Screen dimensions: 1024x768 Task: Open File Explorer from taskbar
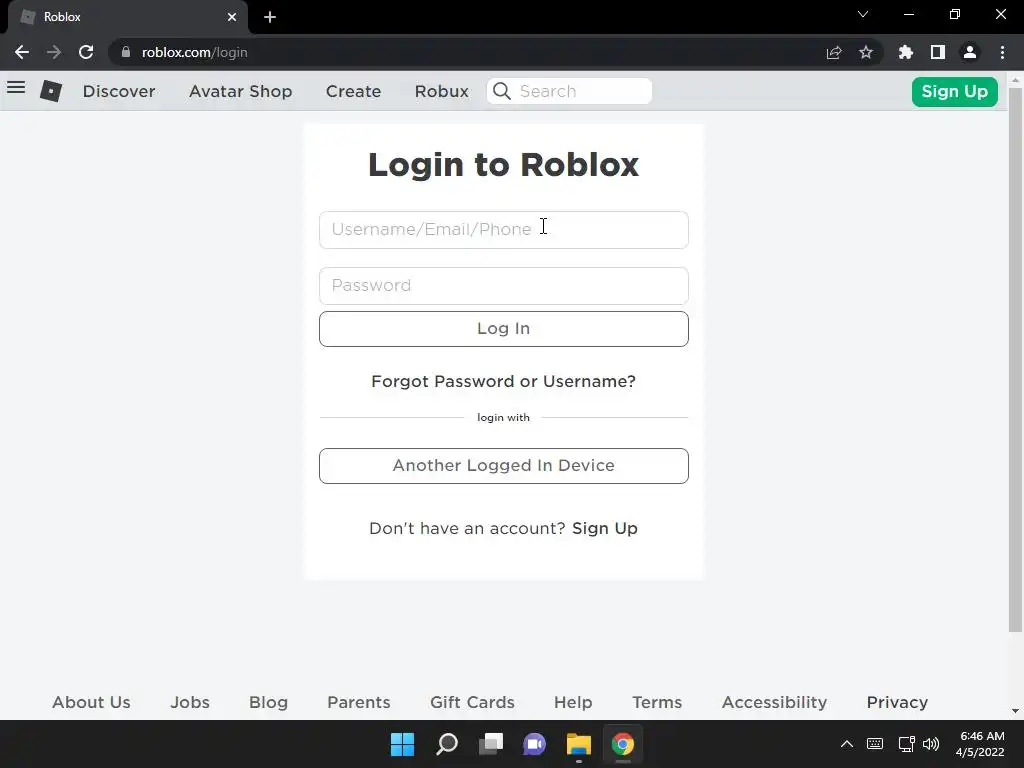pyautogui.click(x=579, y=744)
